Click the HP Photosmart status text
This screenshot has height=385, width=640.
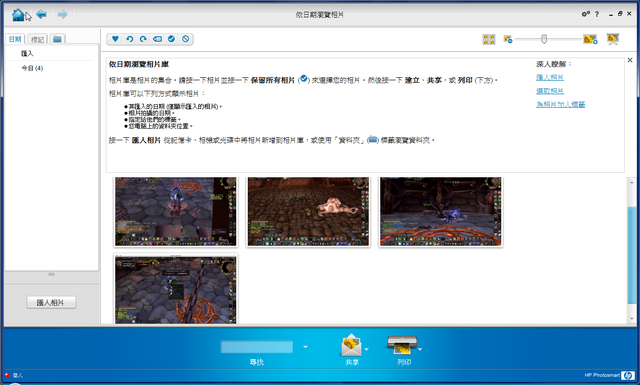point(602,375)
